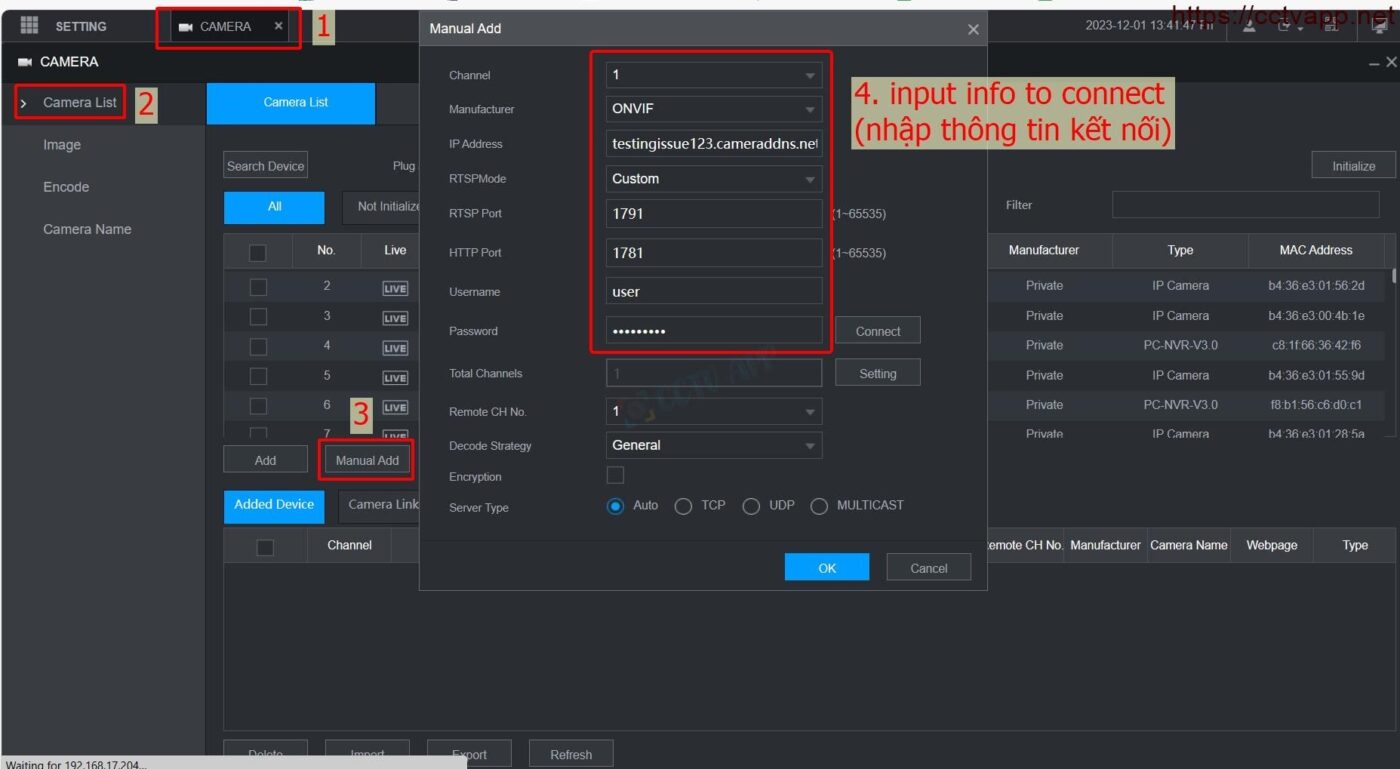1400x769 pixels.
Task: Expand the RTSPMode dropdown set to Custom
Action: point(714,179)
